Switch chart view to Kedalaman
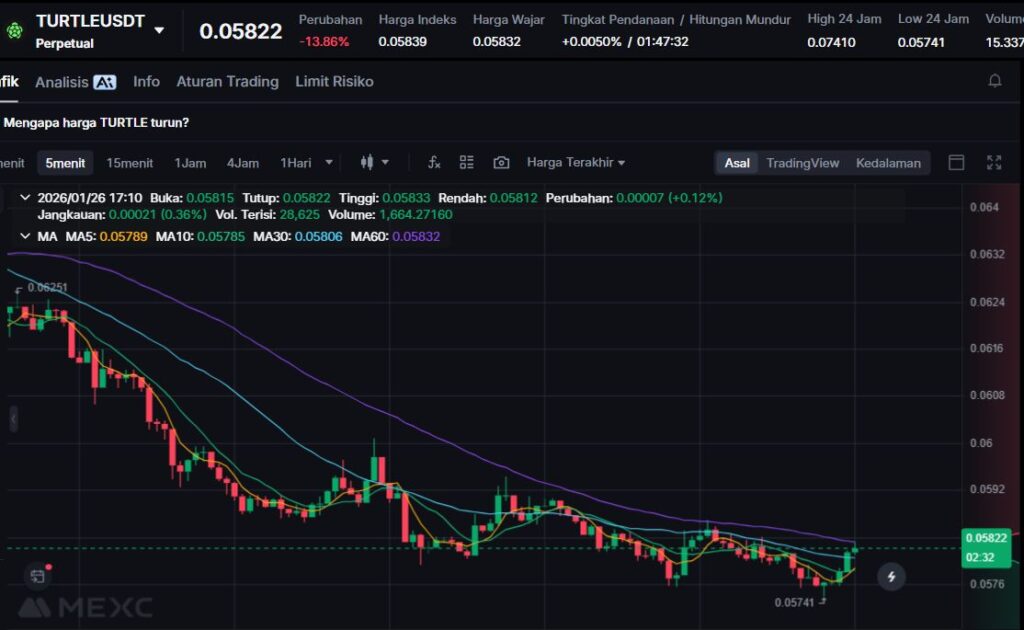This screenshot has width=1024, height=630. coord(888,163)
